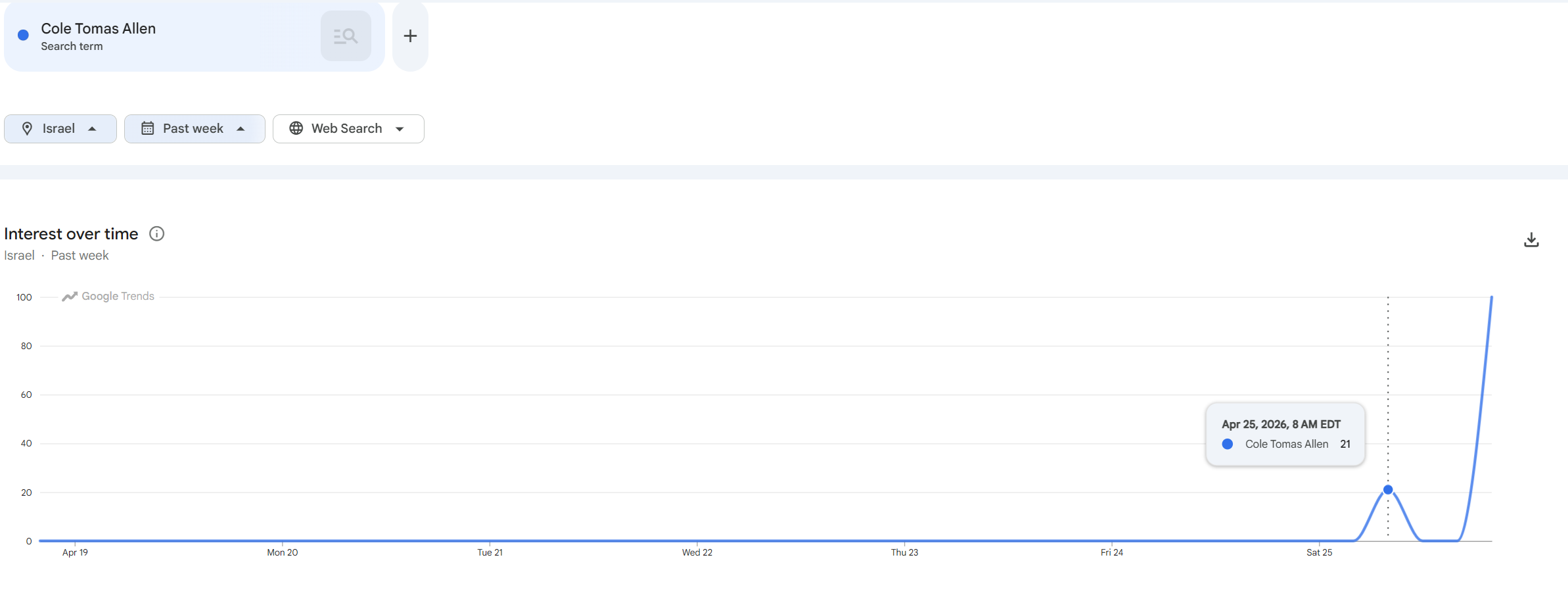This screenshot has height=597, width=1568.
Task: Click the 60 value on the y-axis
Action: coord(26,394)
